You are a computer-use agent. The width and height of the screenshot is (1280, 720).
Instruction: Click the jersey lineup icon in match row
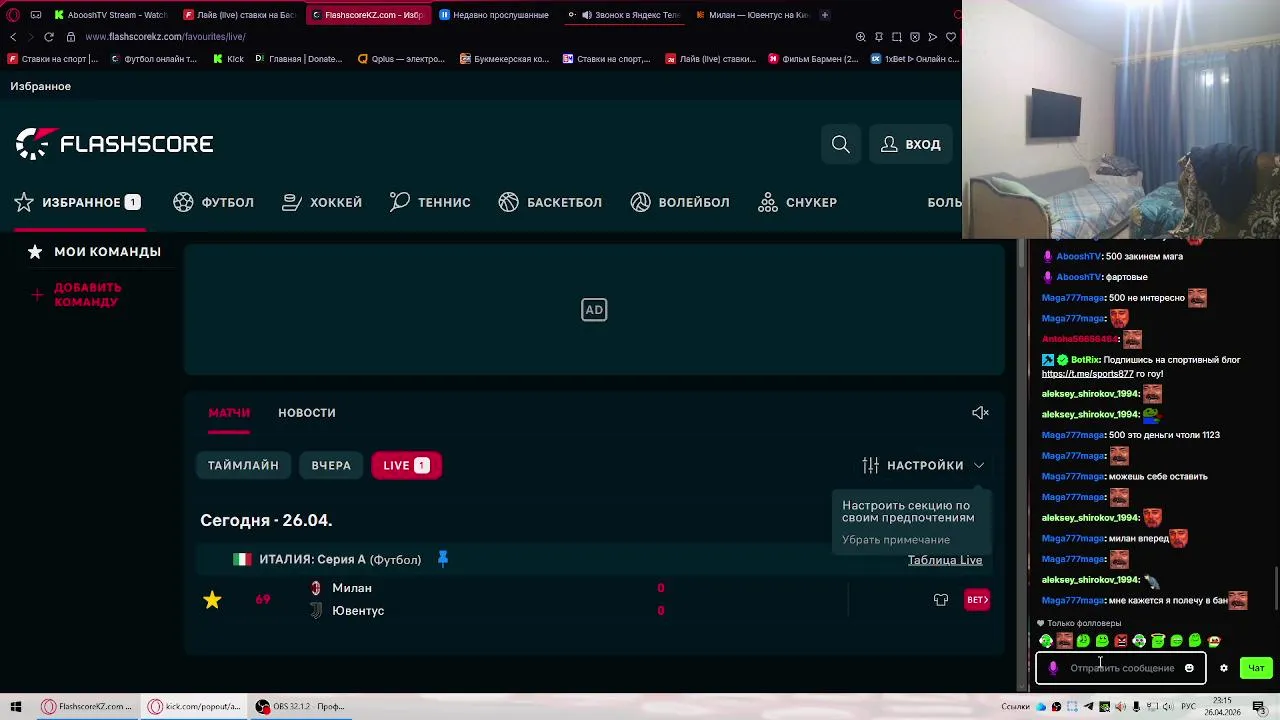(941, 600)
